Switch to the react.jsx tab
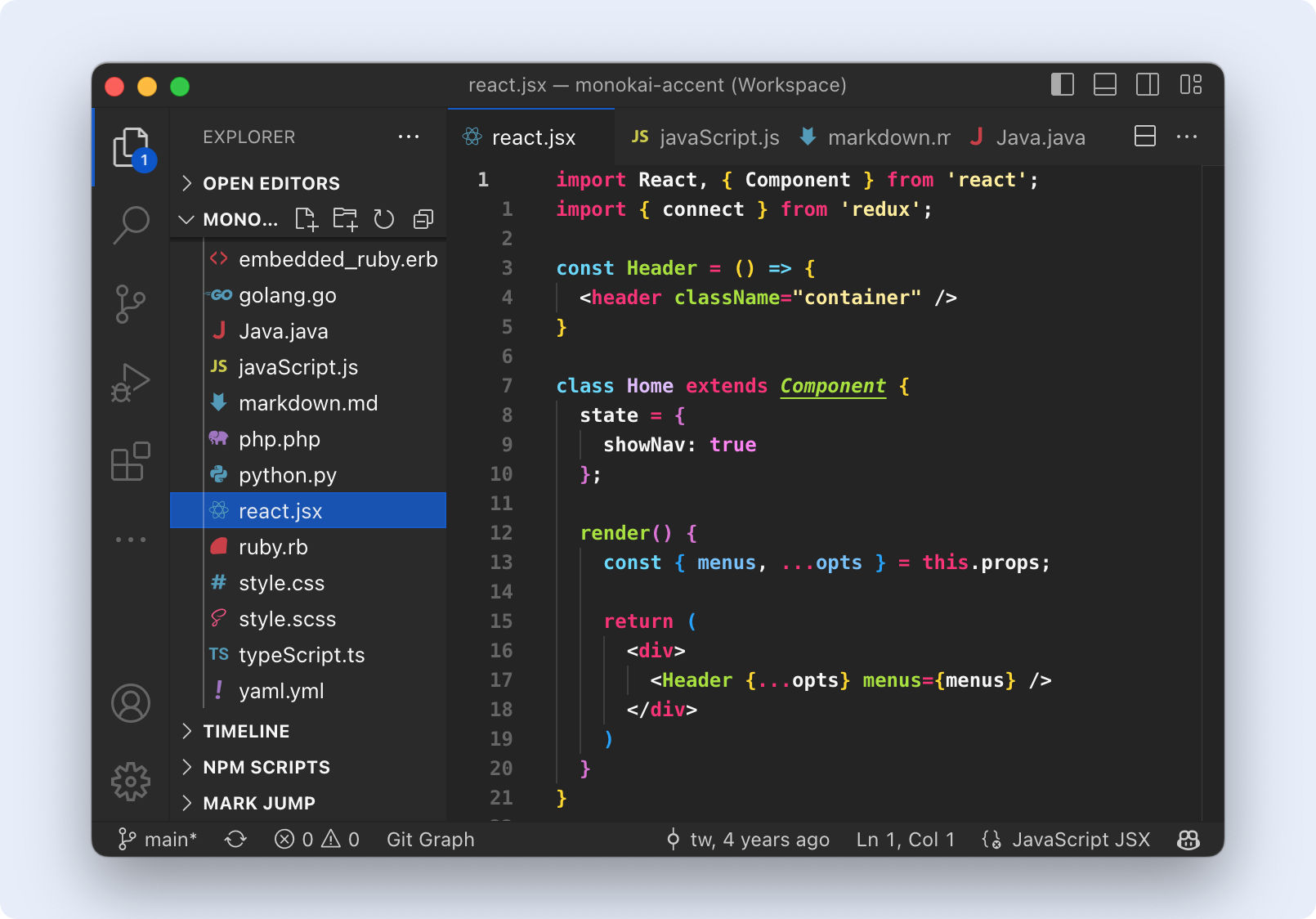The image size is (1316, 919). point(530,137)
